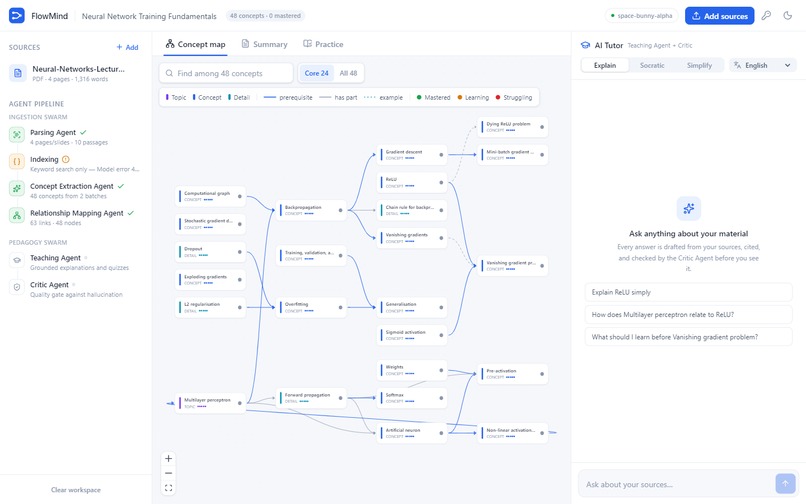Click the Struggling legend red dot
Screen dimensions: 806x504
click(498, 97)
